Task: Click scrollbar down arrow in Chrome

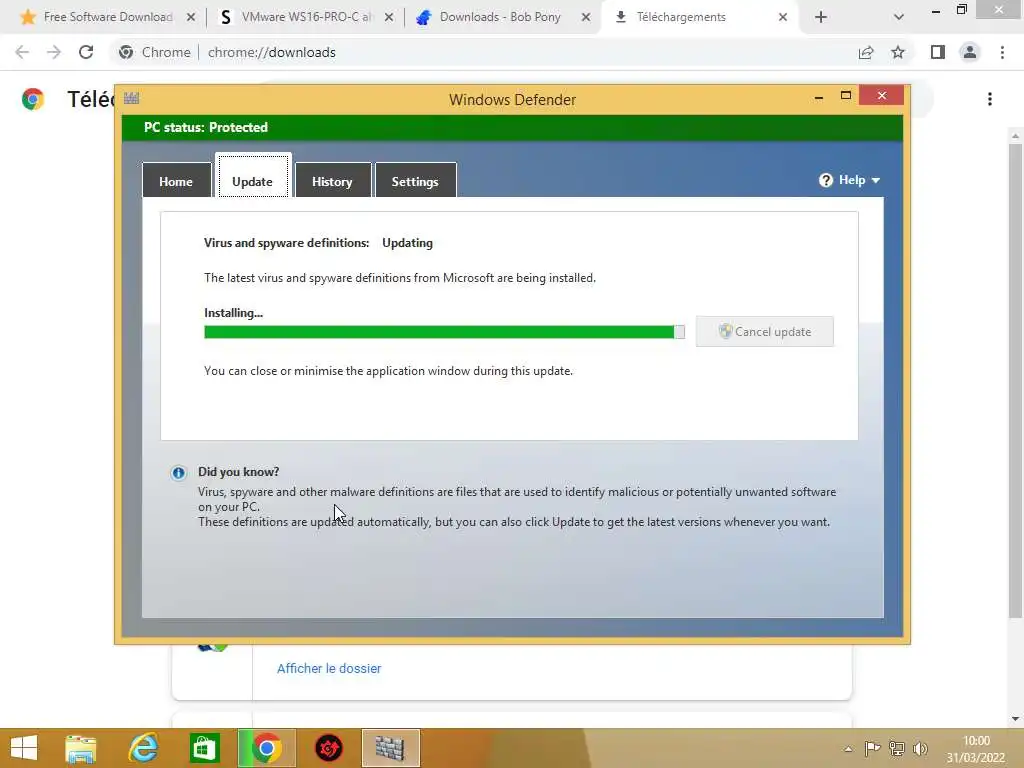Action: (x=1015, y=719)
